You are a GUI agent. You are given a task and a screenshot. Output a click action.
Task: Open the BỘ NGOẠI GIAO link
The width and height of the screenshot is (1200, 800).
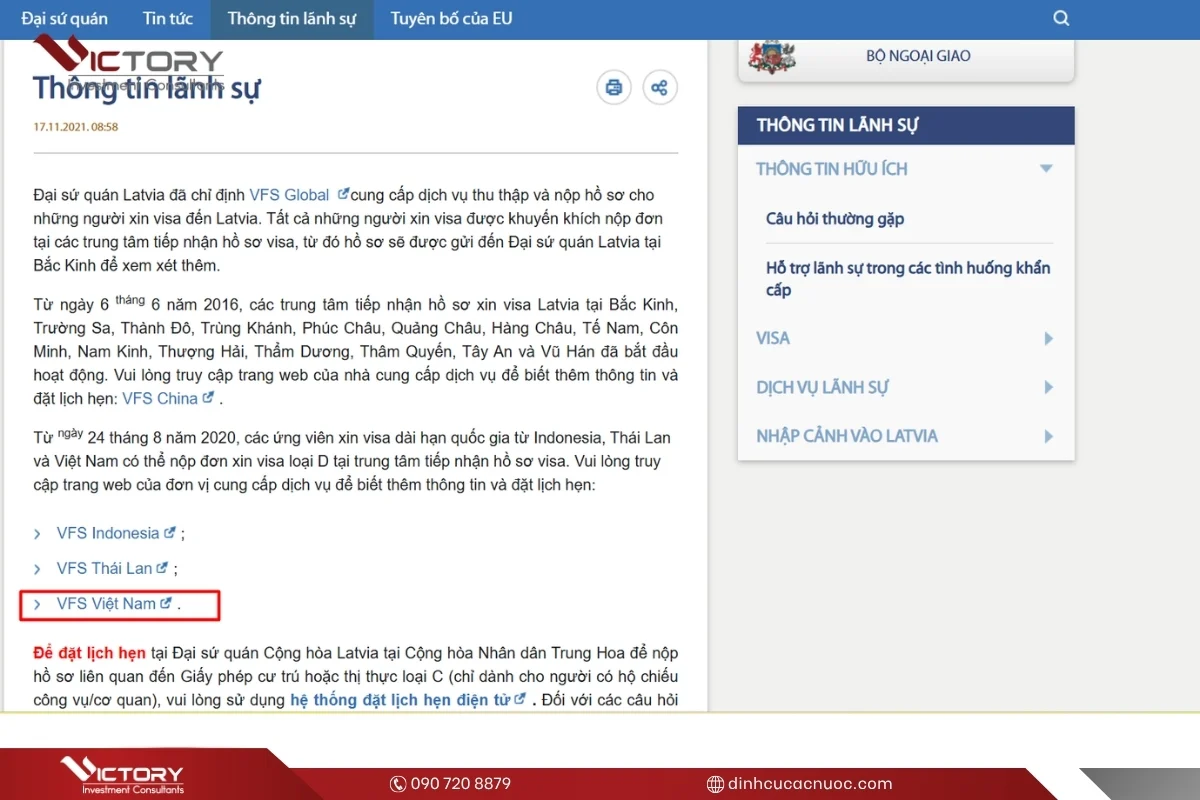click(918, 56)
